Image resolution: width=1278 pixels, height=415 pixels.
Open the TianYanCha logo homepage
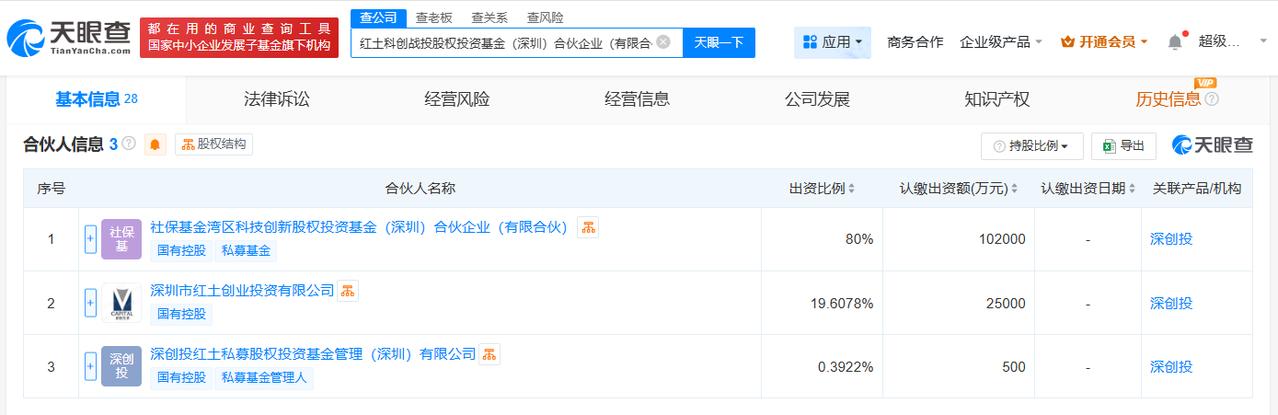click(69, 37)
